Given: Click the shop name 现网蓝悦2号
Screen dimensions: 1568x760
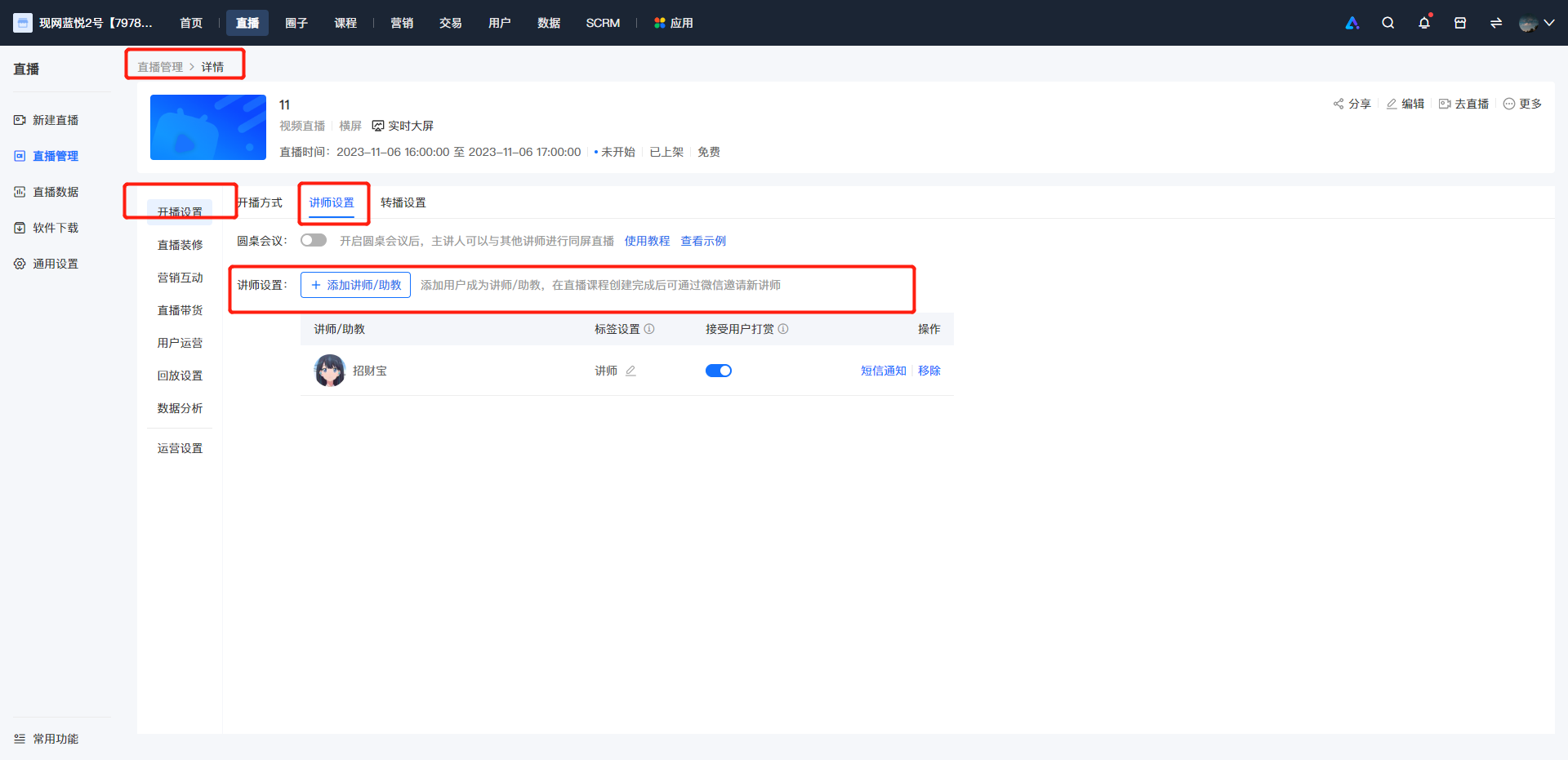Looking at the screenshot, I should [x=96, y=23].
